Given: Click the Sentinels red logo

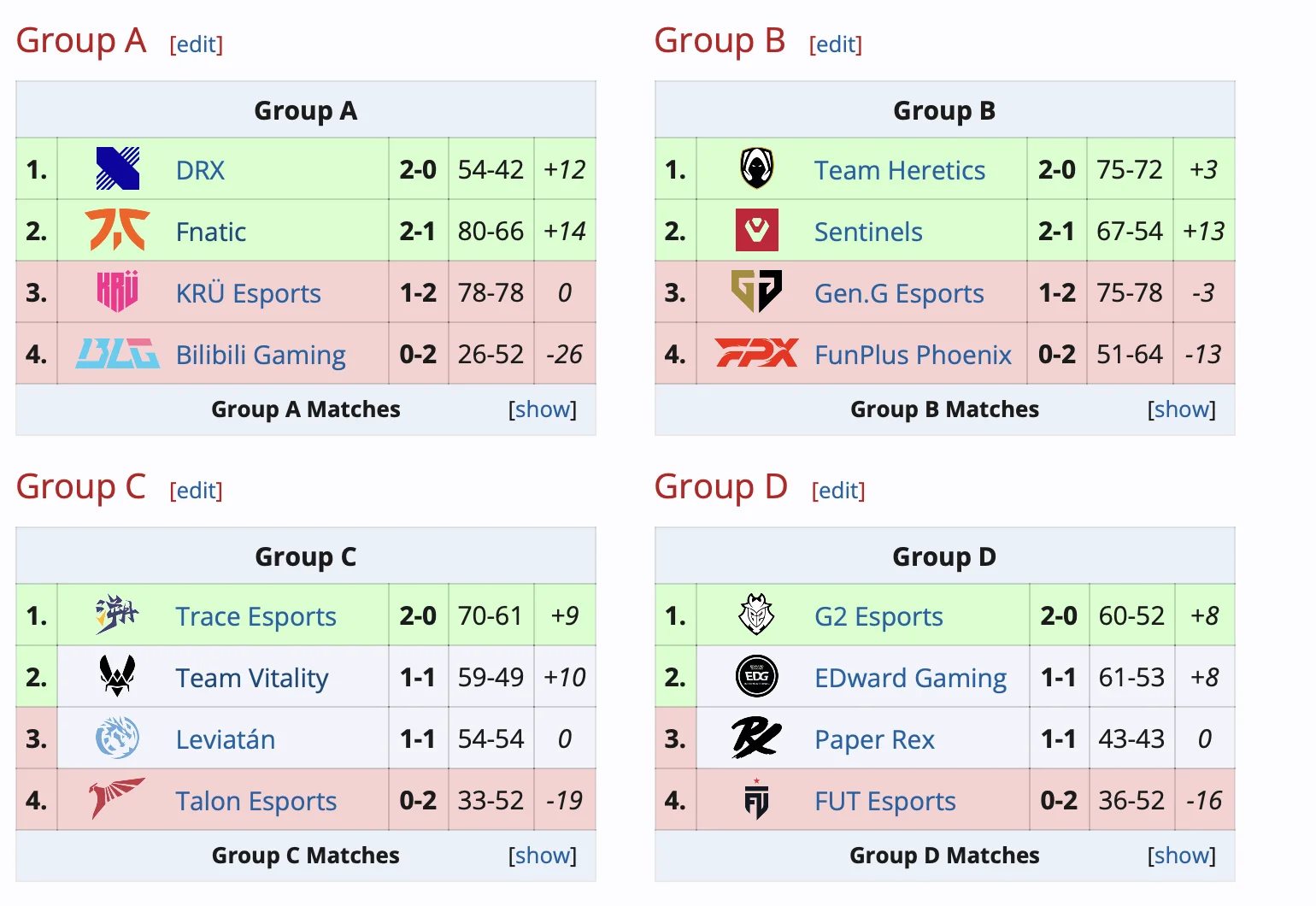Looking at the screenshot, I should click(x=756, y=230).
